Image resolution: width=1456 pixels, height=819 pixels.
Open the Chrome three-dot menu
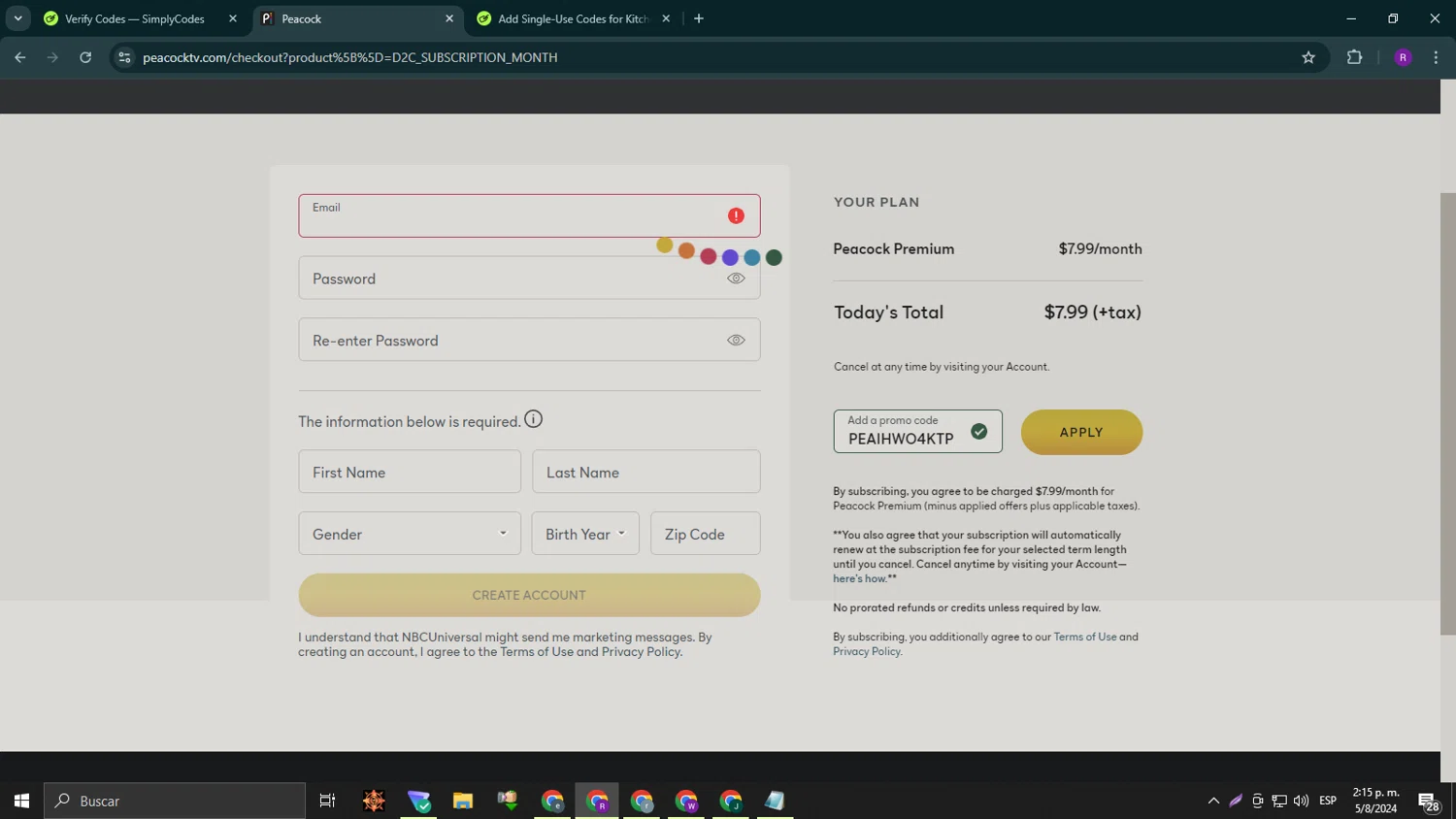pyautogui.click(x=1436, y=57)
